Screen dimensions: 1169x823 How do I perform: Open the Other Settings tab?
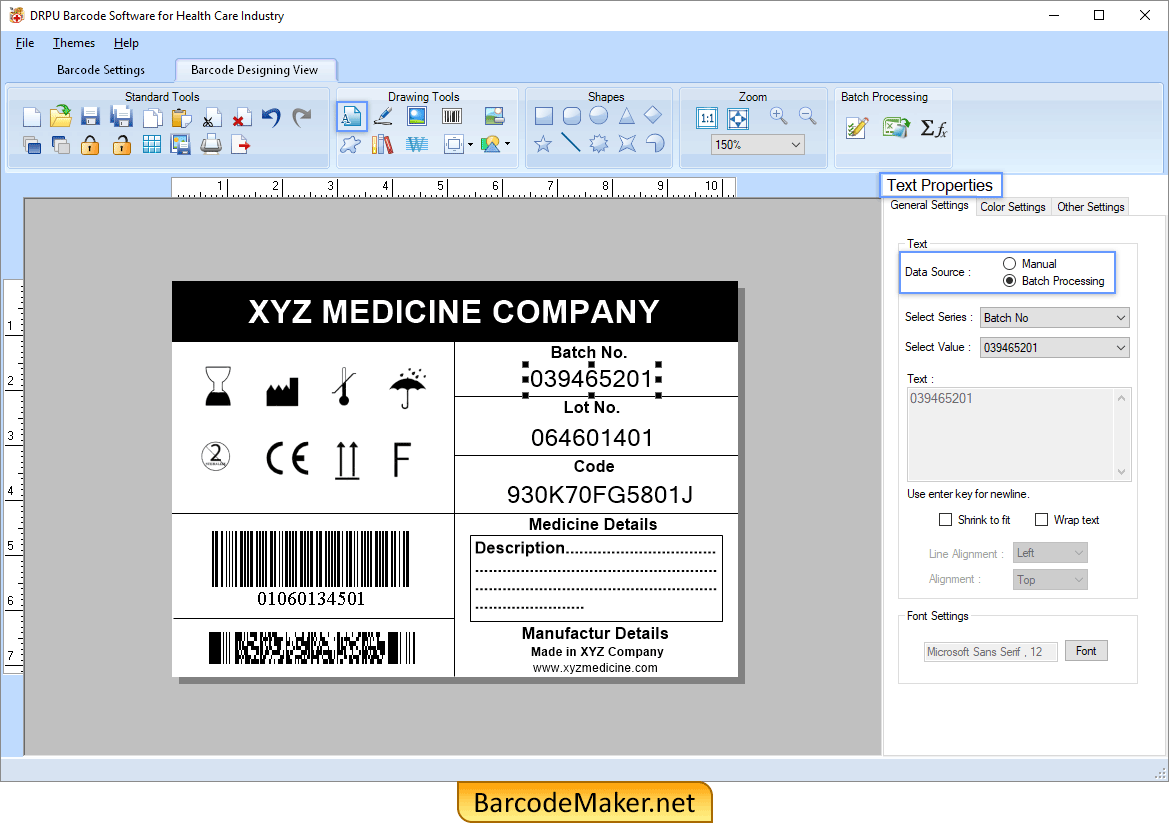tap(1090, 206)
